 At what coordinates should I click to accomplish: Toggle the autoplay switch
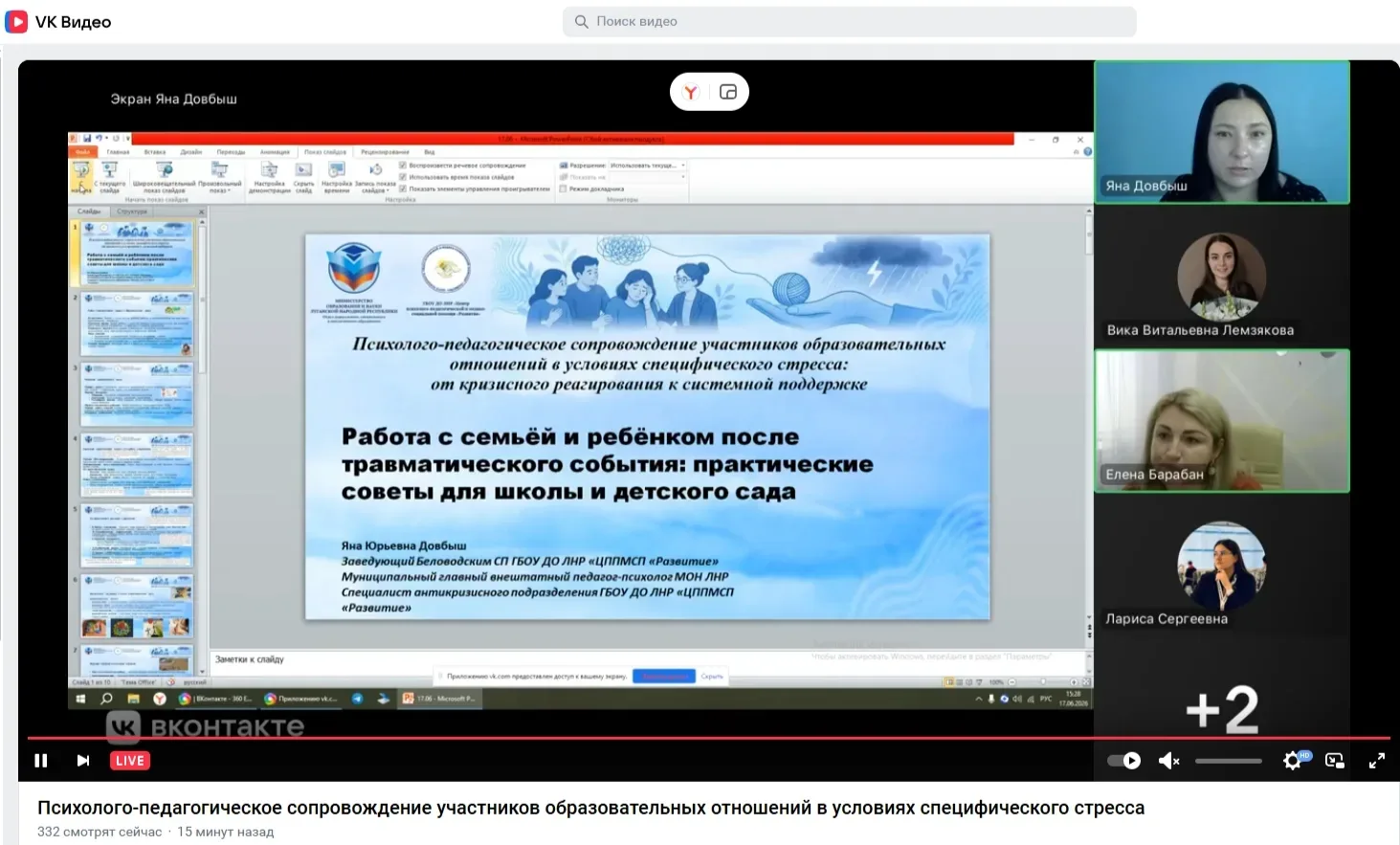(1123, 761)
